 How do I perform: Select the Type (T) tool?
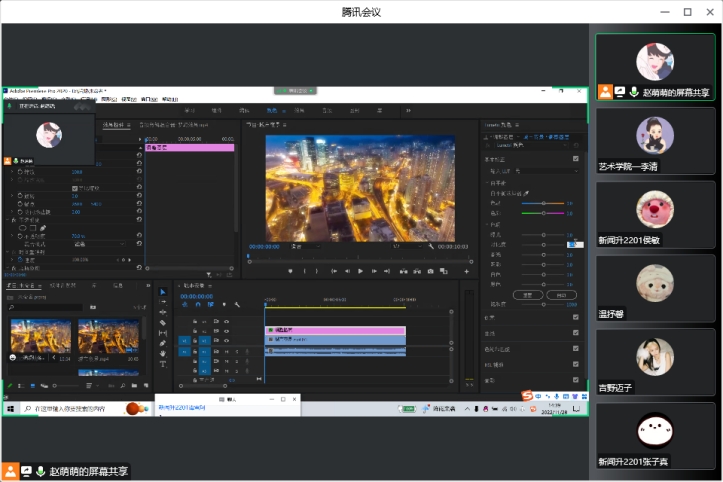[x=163, y=364]
